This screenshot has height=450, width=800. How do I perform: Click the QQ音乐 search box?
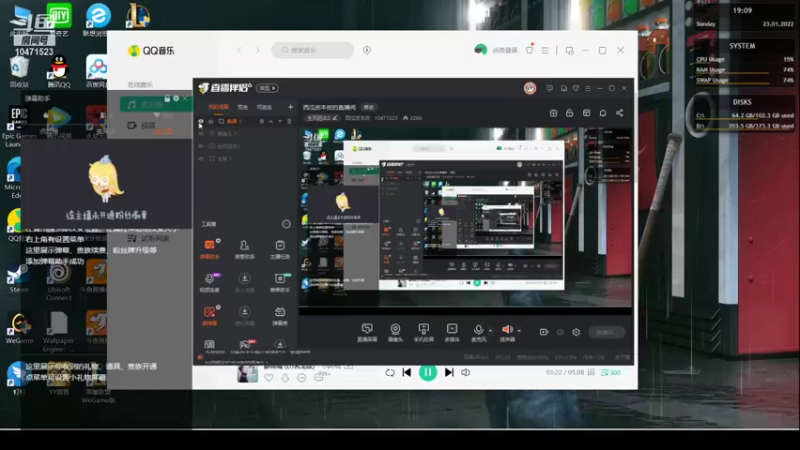click(x=312, y=50)
